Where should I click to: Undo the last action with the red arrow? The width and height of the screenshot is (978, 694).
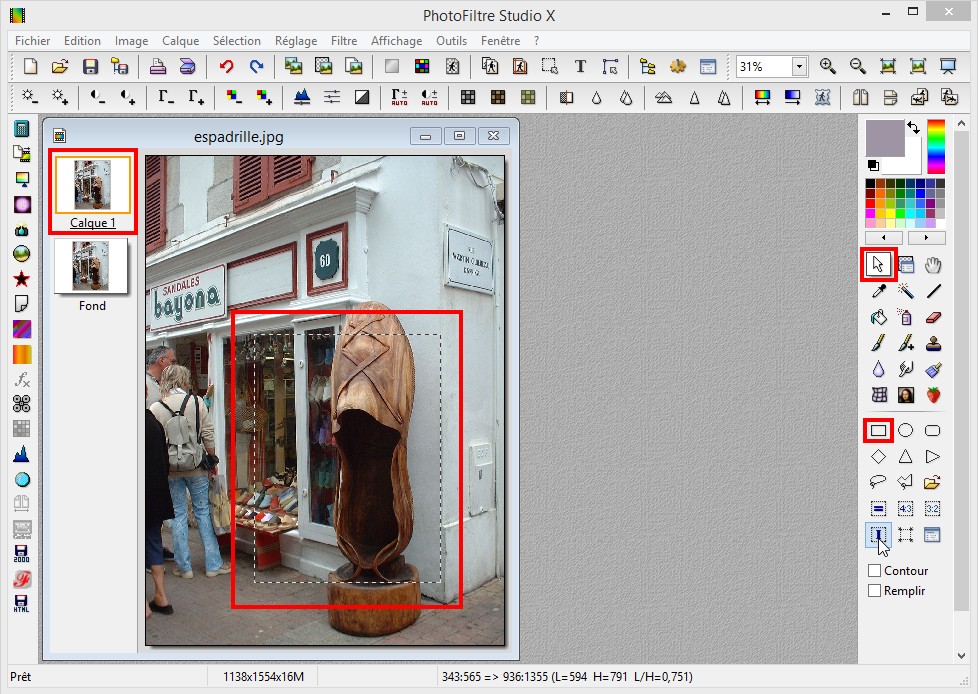pos(226,66)
